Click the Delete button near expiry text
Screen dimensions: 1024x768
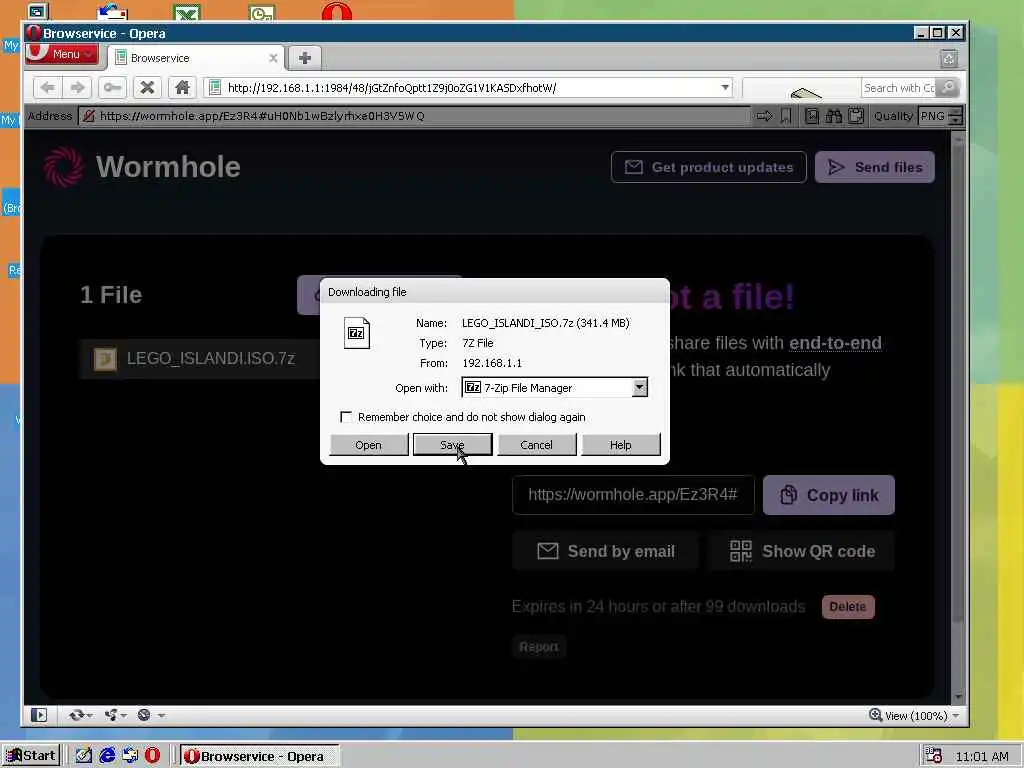848,607
